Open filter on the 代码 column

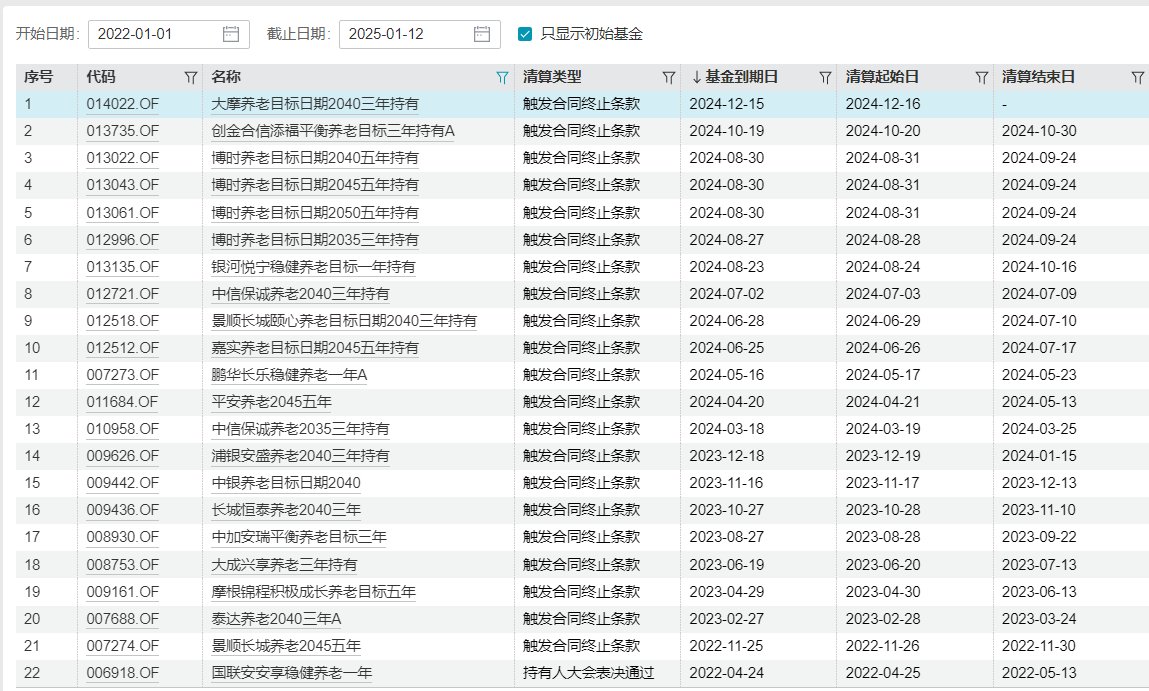point(191,77)
